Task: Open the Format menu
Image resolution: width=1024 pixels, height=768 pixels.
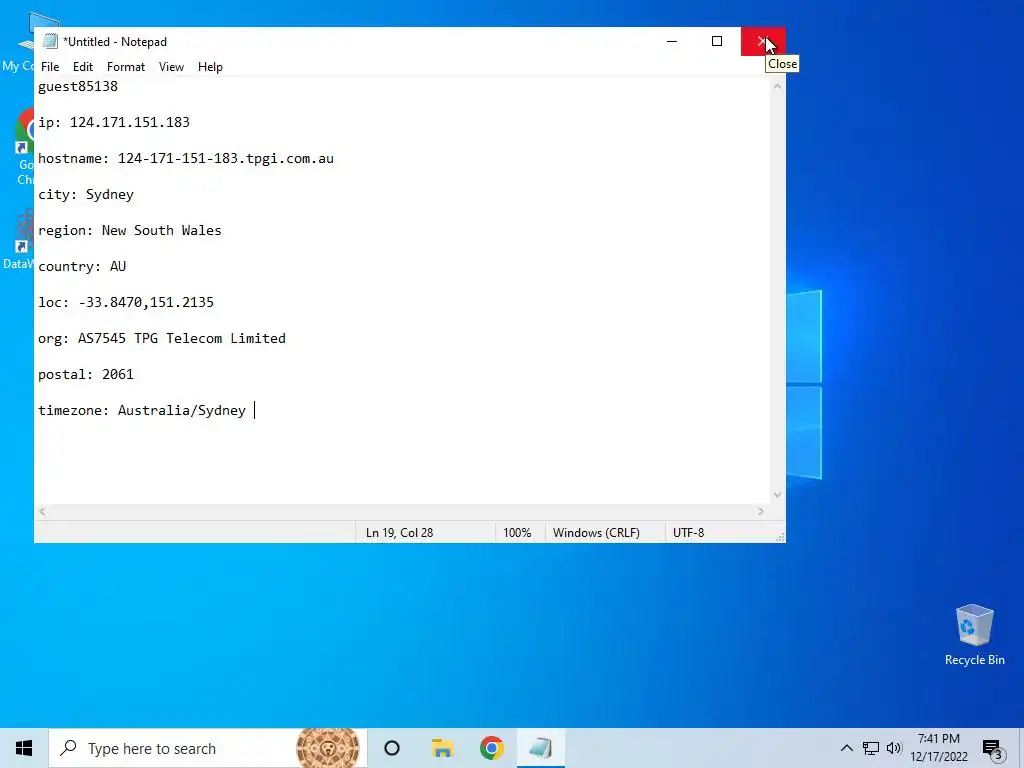Action: pos(125,67)
